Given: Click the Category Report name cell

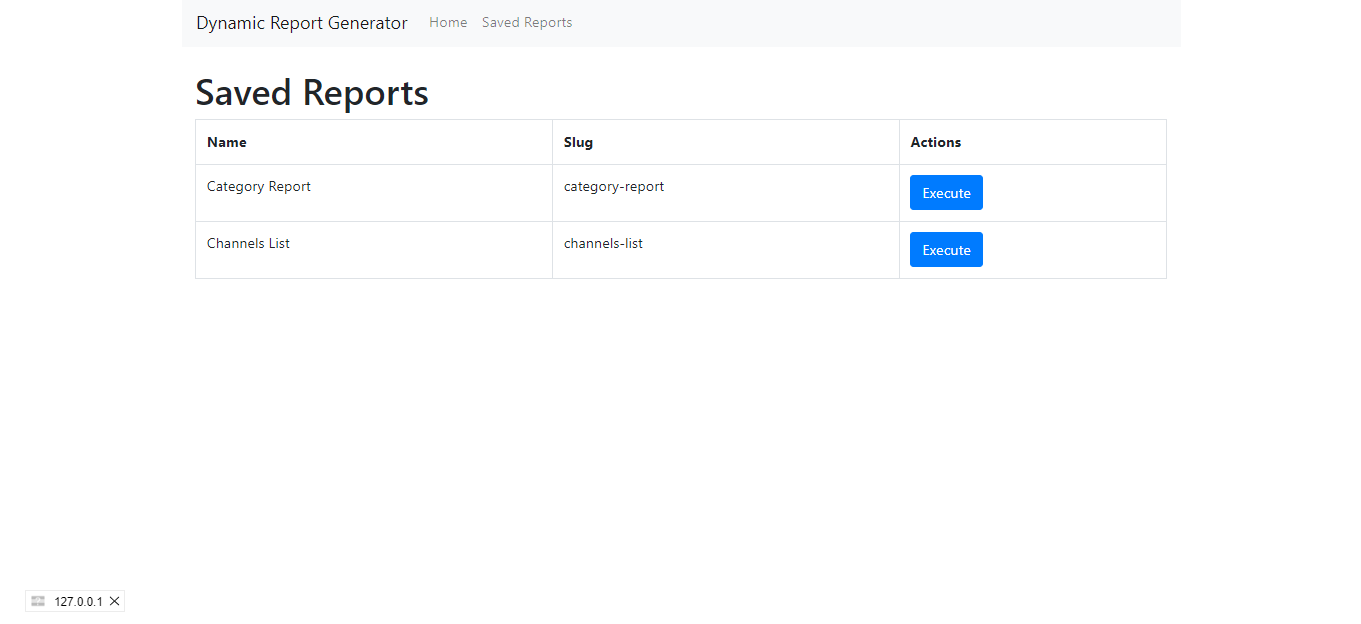Looking at the screenshot, I should coord(258,186).
